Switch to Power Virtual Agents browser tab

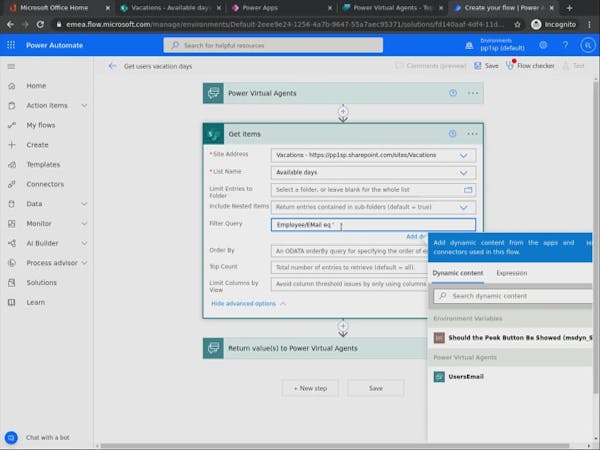pyautogui.click(x=393, y=8)
